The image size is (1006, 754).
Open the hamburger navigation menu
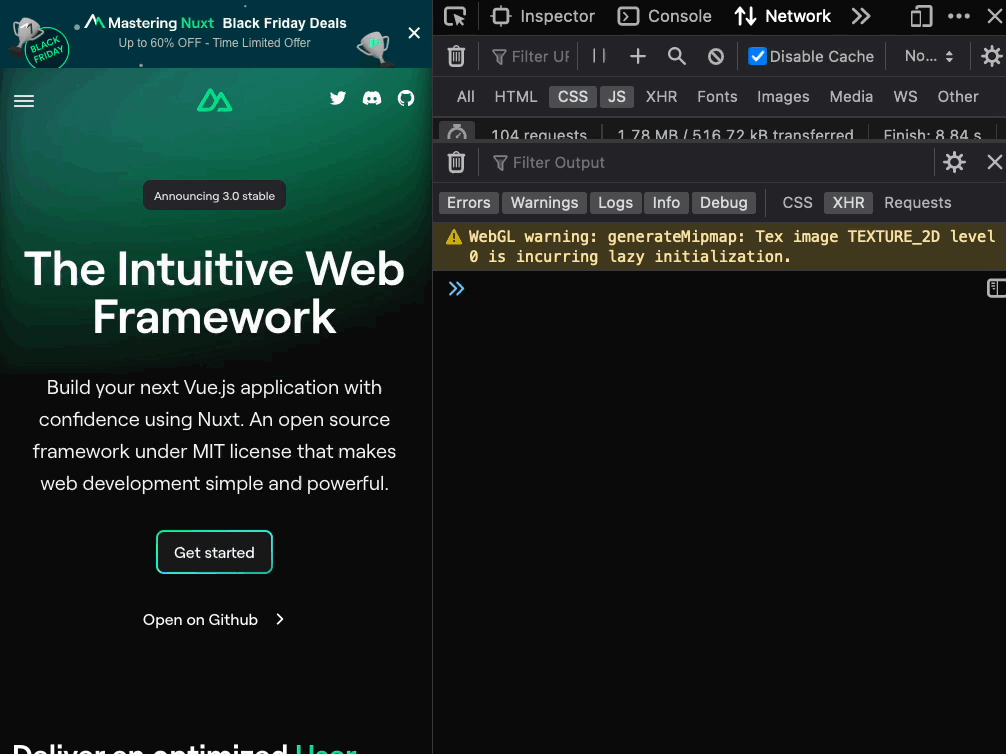[x=24, y=101]
